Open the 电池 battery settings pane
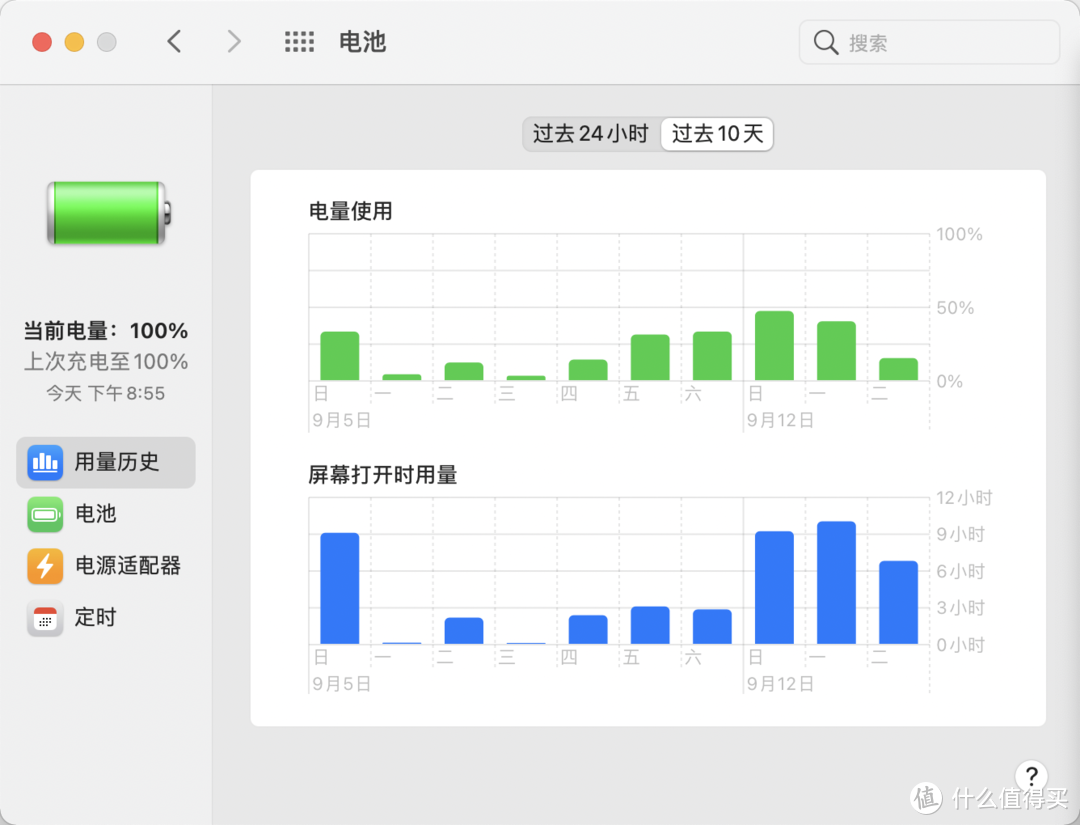 pos(45,514)
